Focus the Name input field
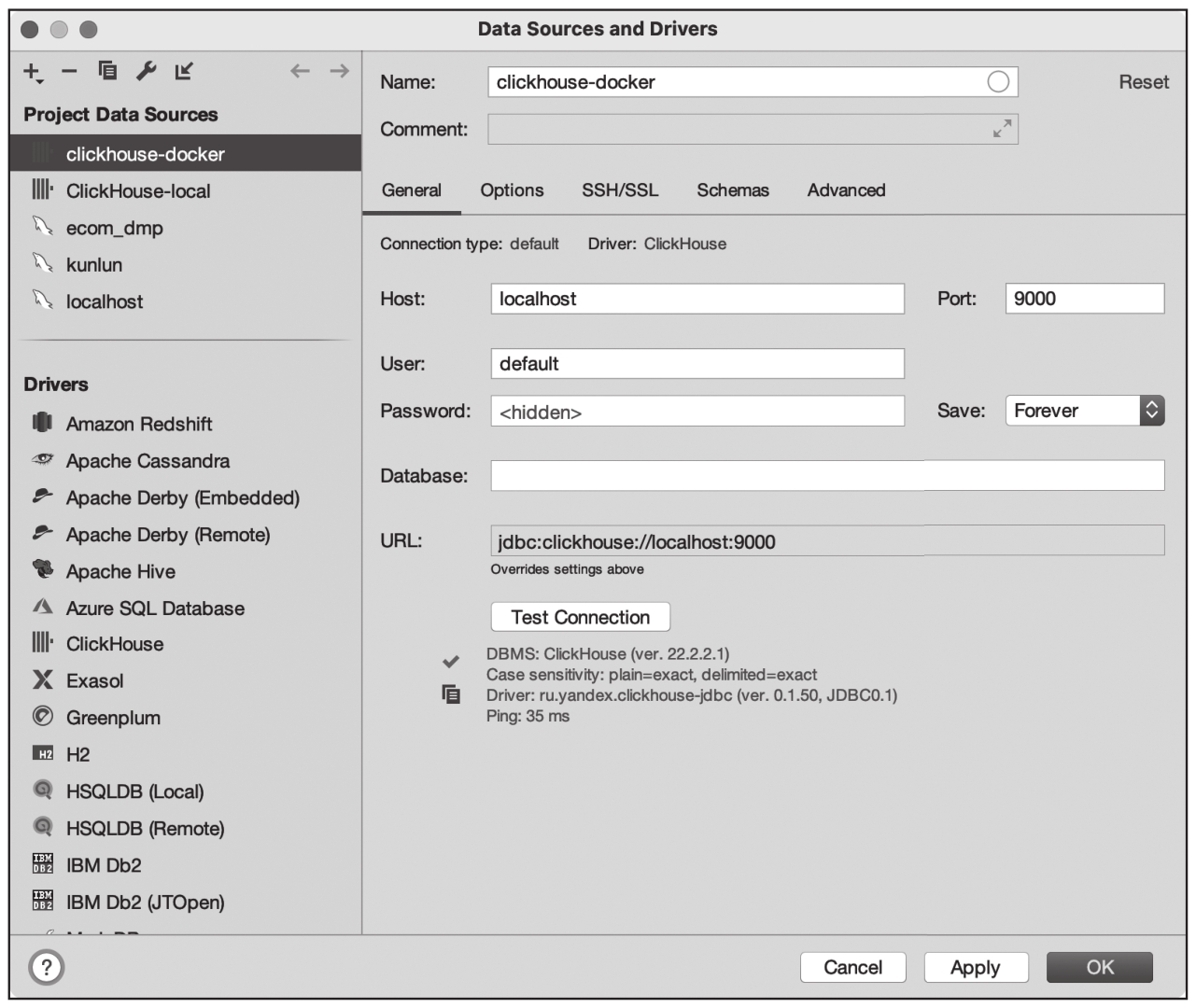Screen dimensions: 1196x1008 tap(753, 82)
